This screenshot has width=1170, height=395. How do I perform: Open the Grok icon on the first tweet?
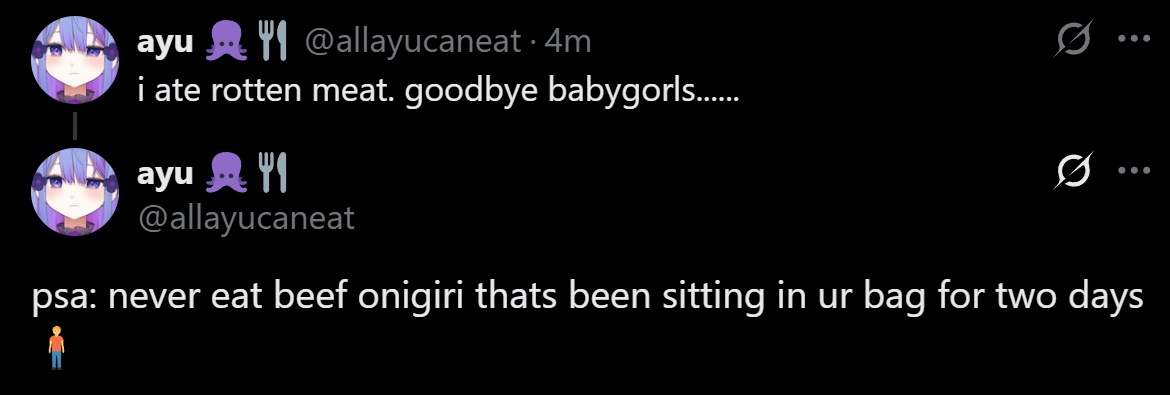[1074, 39]
